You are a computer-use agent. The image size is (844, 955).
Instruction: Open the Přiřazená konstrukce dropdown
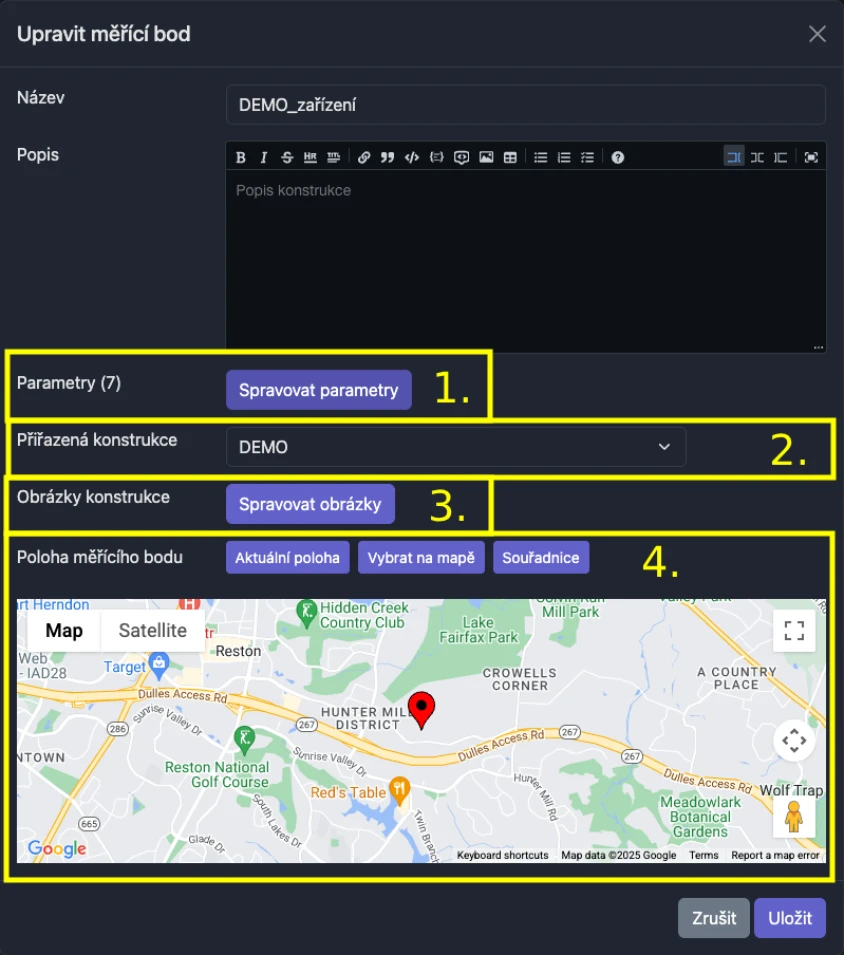(x=456, y=447)
